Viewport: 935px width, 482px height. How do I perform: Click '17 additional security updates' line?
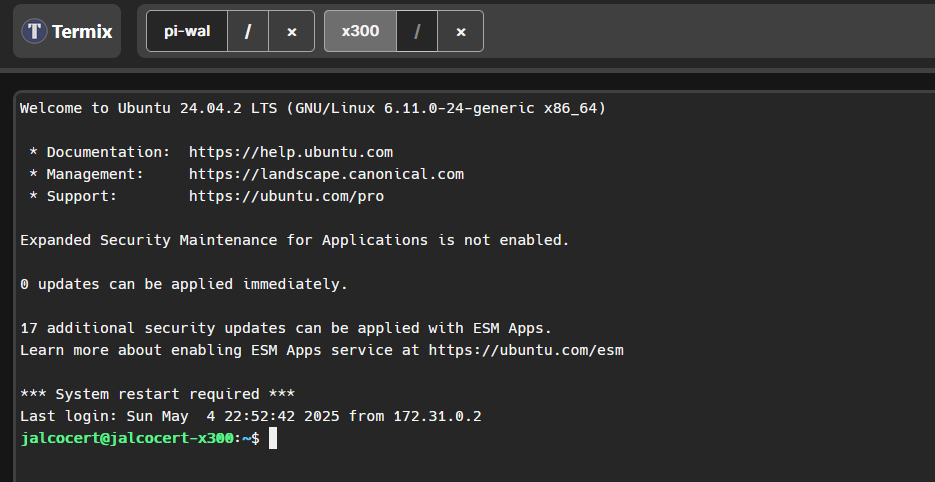click(x=286, y=328)
